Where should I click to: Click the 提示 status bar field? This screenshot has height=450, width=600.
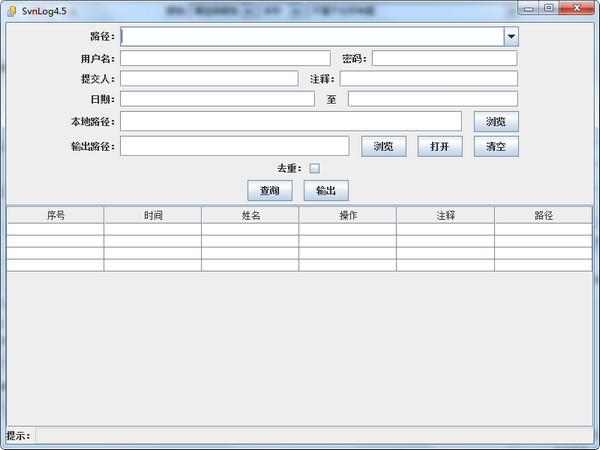coord(314,436)
